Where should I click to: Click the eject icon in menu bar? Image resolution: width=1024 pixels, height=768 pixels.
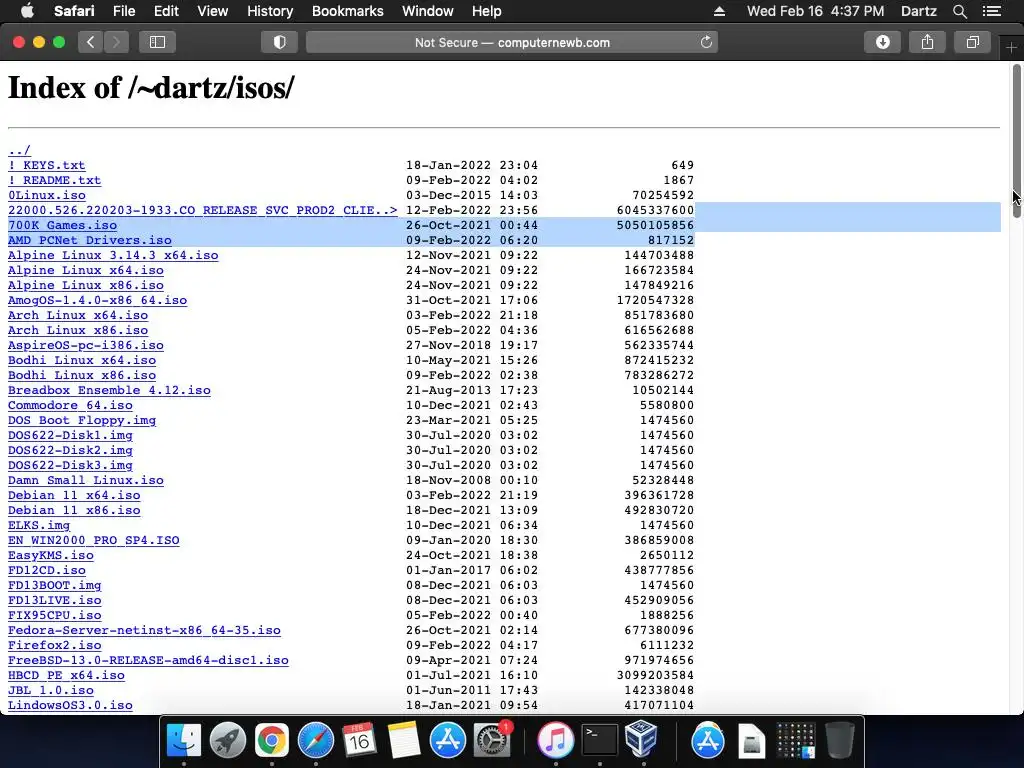point(719,11)
